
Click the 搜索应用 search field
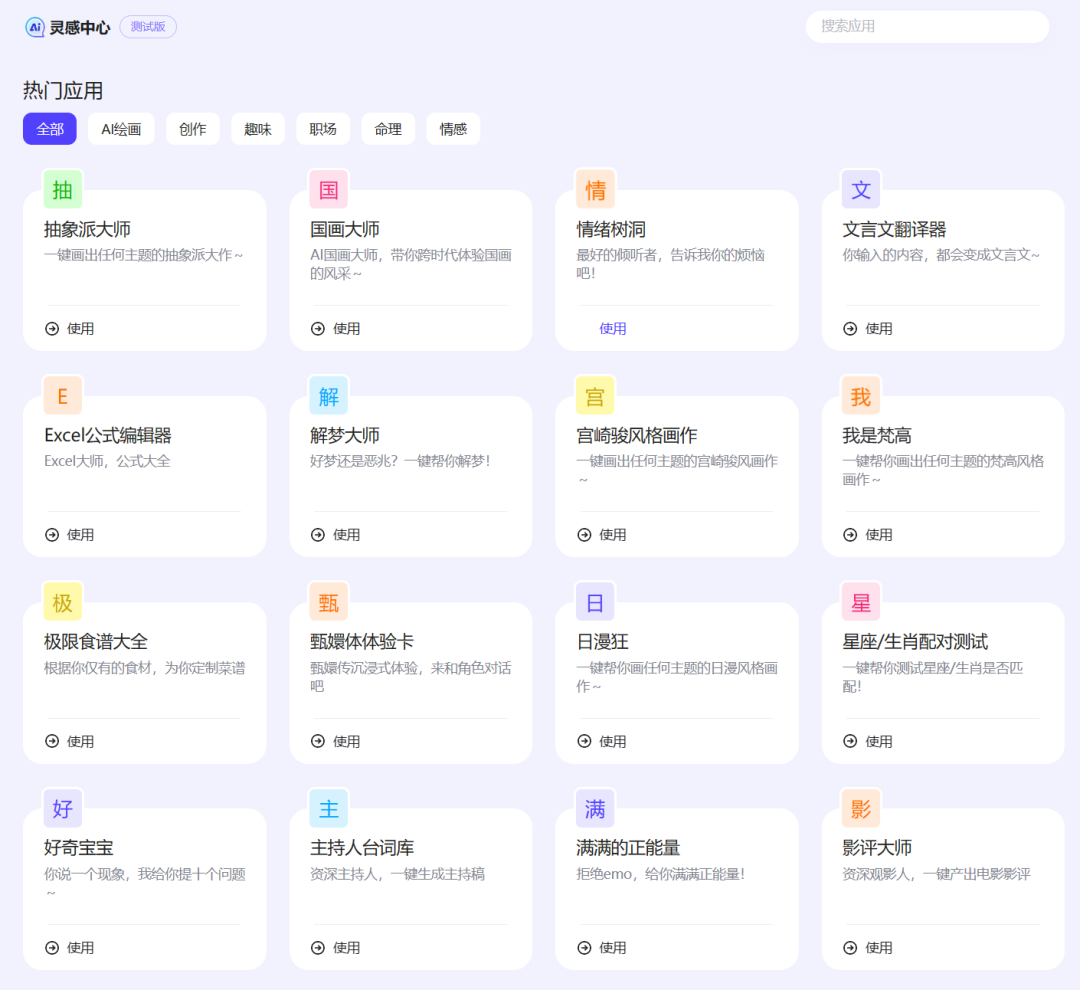pyautogui.click(x=927, y=27)
